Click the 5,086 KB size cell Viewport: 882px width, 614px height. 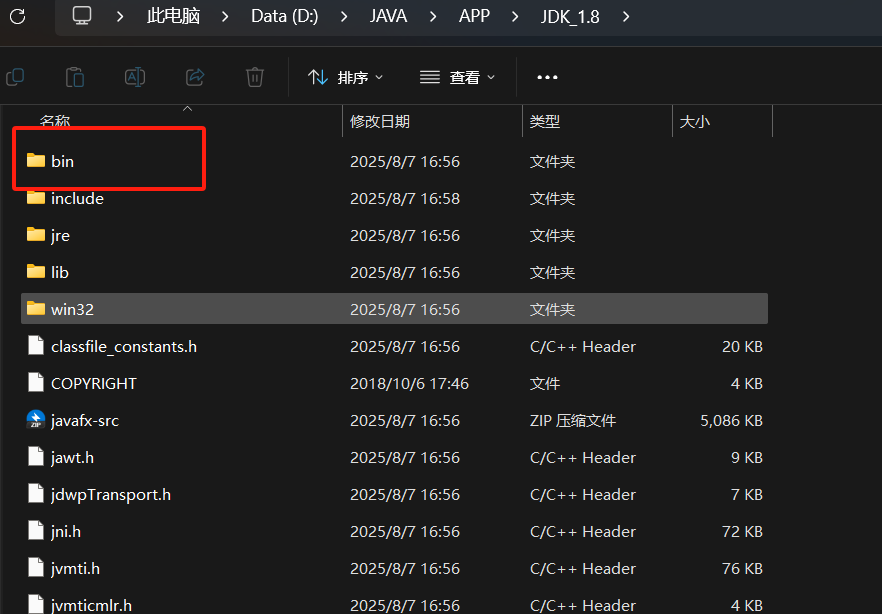[x=731, y=421]
